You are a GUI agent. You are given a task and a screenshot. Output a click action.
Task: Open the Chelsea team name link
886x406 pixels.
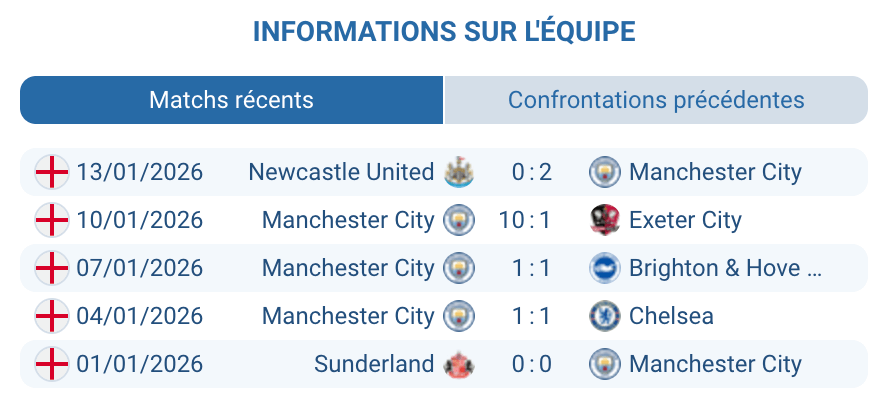(x=671, y=316)
